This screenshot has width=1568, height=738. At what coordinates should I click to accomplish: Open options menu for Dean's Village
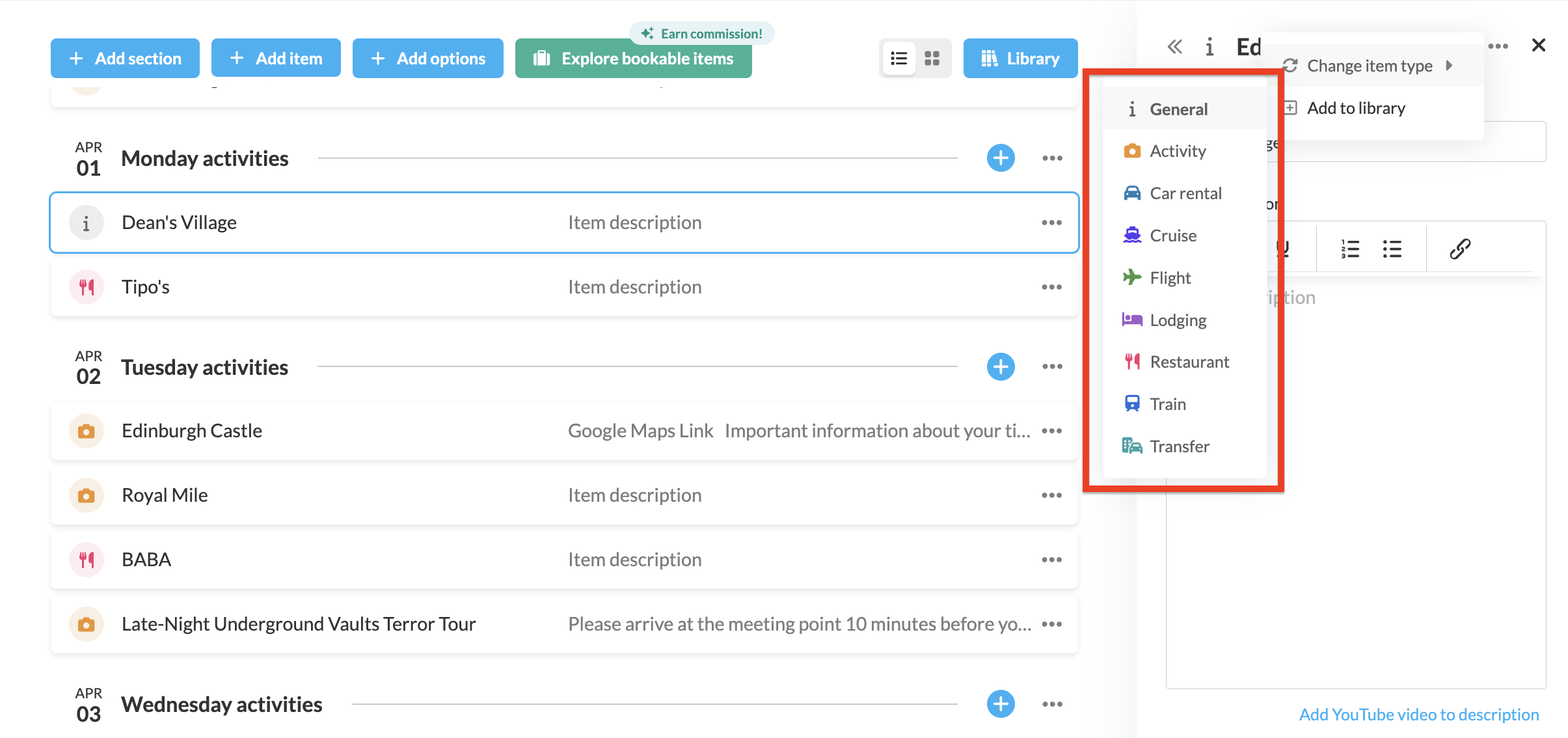pos(1051,223)
